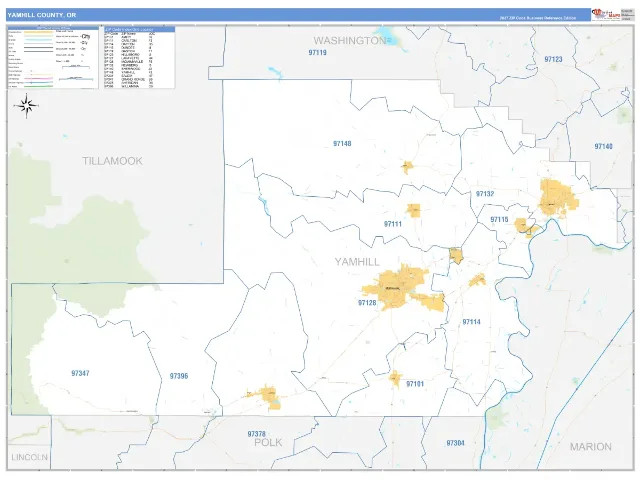
Task: Click the "YAMHILL COUNTY, OR" map title
Action: pyautogui.click(x=42, y=15)
